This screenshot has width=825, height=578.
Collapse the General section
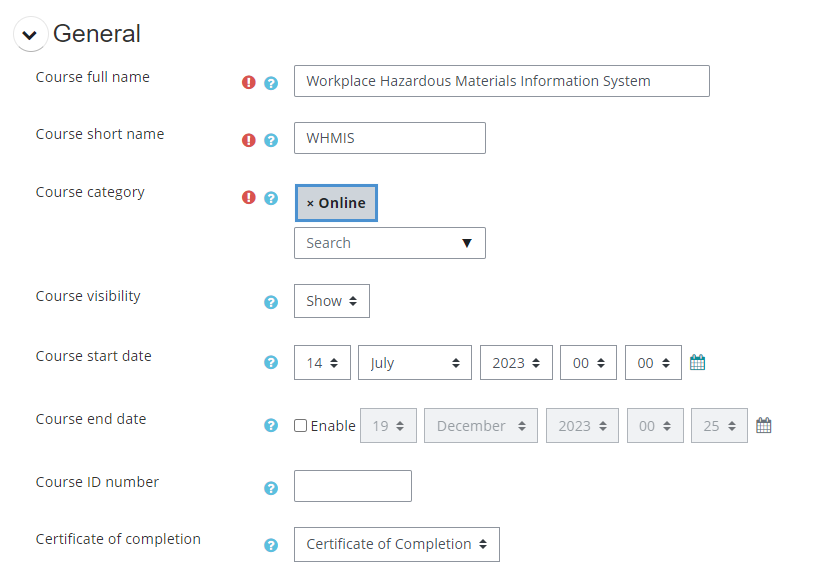(x=30, y=35)
